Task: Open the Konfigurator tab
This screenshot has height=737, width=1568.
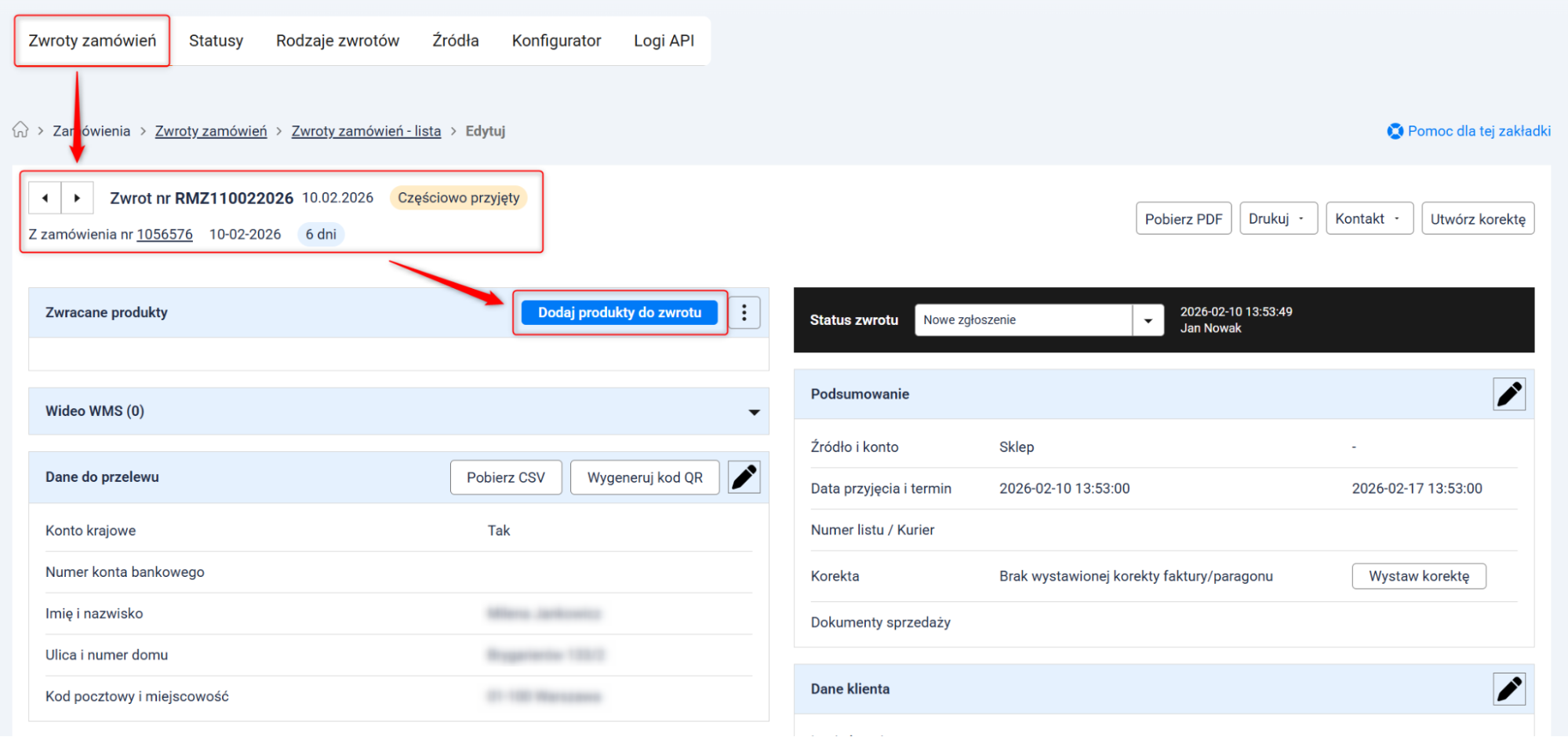Action: click(556, 41)
